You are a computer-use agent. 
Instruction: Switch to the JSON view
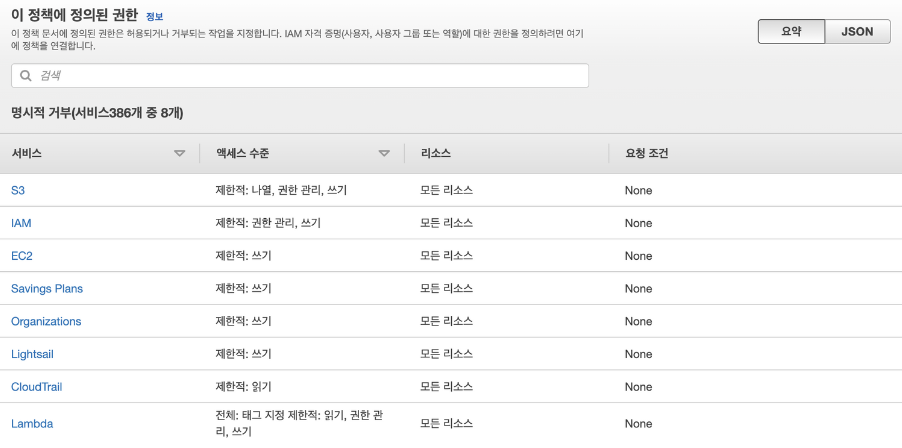click(x=857, y=32)
